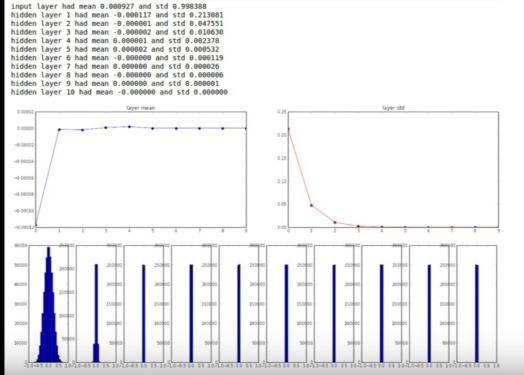
Task: Click the wide bell-shaped first histogram
Action: coord(49,304)
